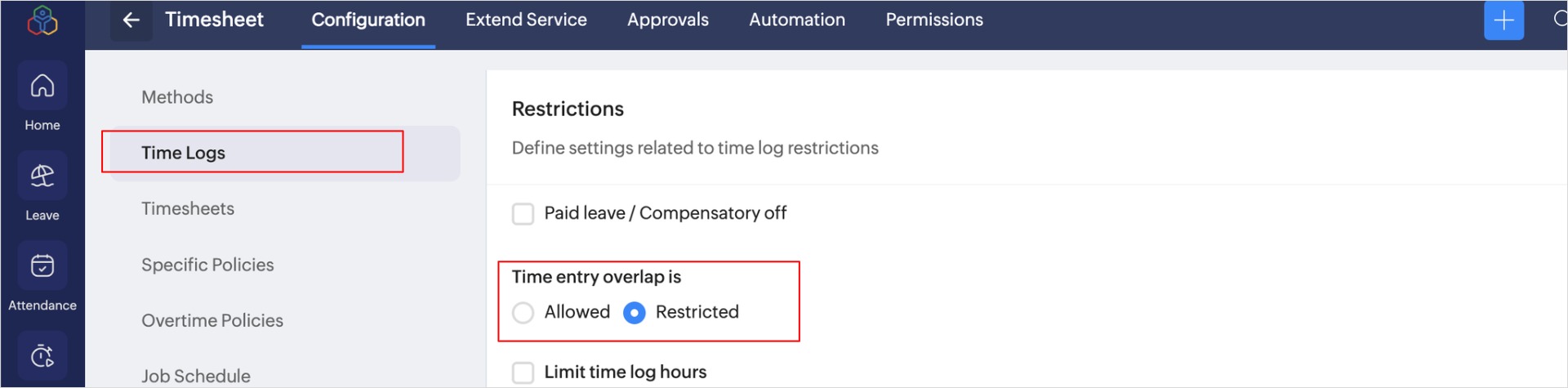Select Methods in the settings list

[177, 97]
